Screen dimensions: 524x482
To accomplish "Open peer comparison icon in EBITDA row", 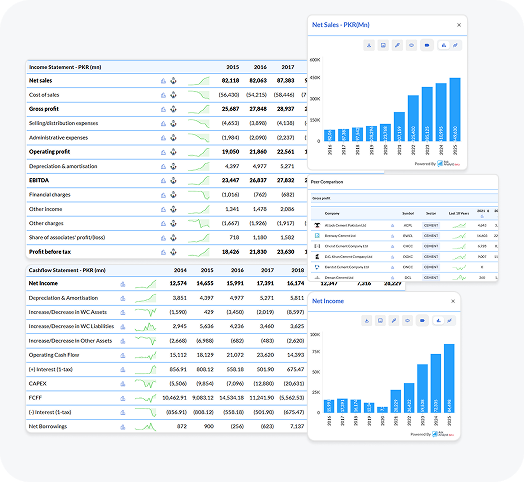I will click(x=173, y=180).
